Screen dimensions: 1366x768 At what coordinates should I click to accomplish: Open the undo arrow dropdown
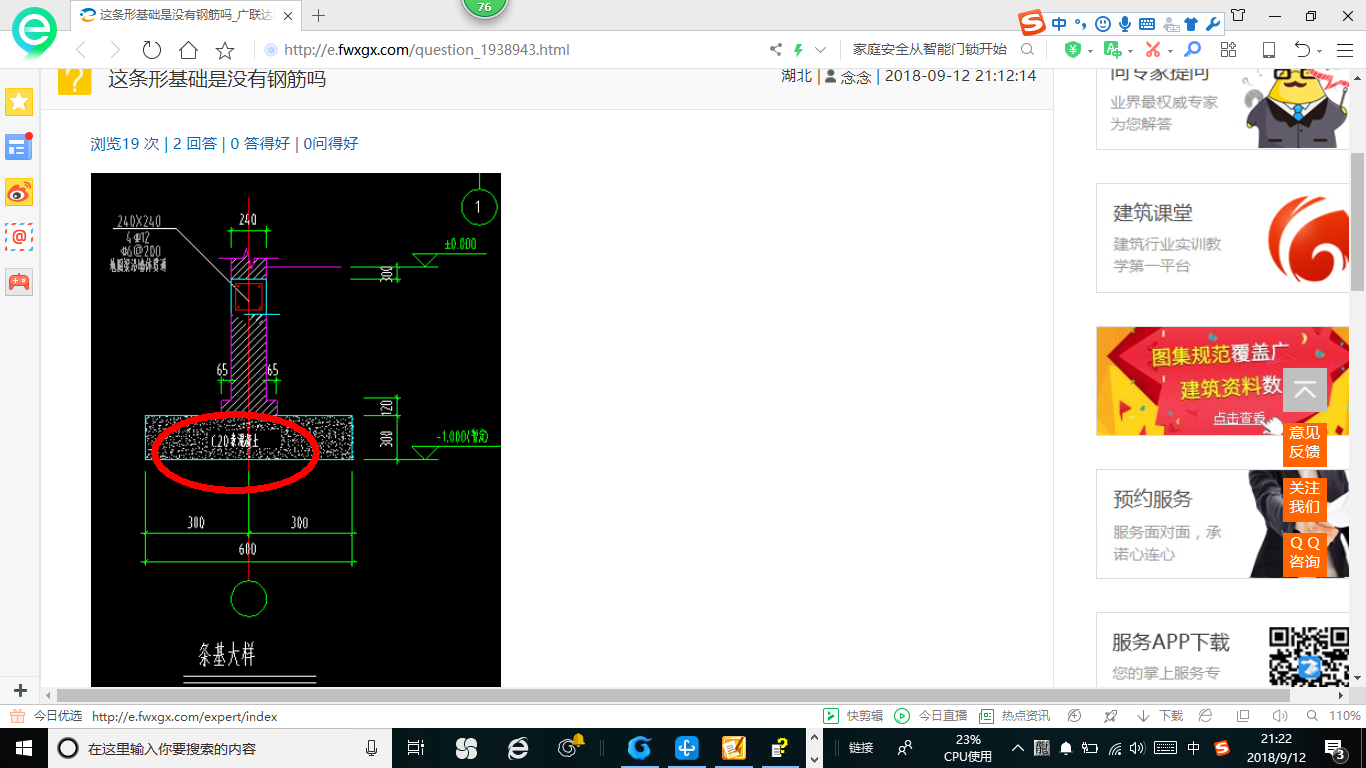[x=1320, y=51]
